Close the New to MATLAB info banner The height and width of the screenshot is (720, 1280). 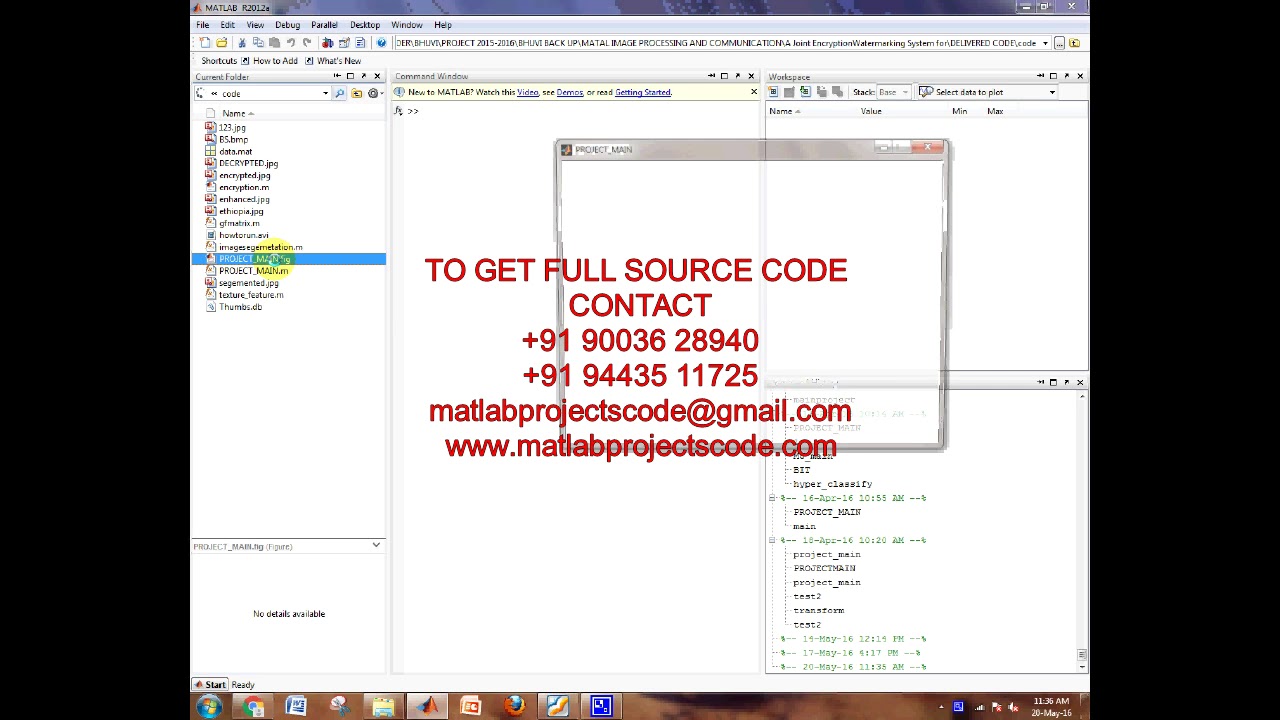754,92
